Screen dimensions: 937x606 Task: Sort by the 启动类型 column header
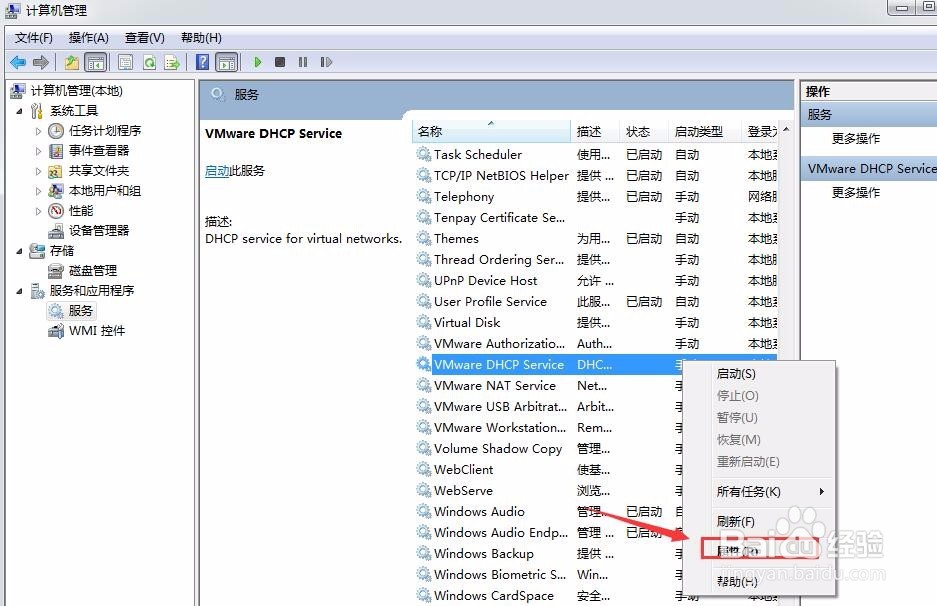click(705, 131)
